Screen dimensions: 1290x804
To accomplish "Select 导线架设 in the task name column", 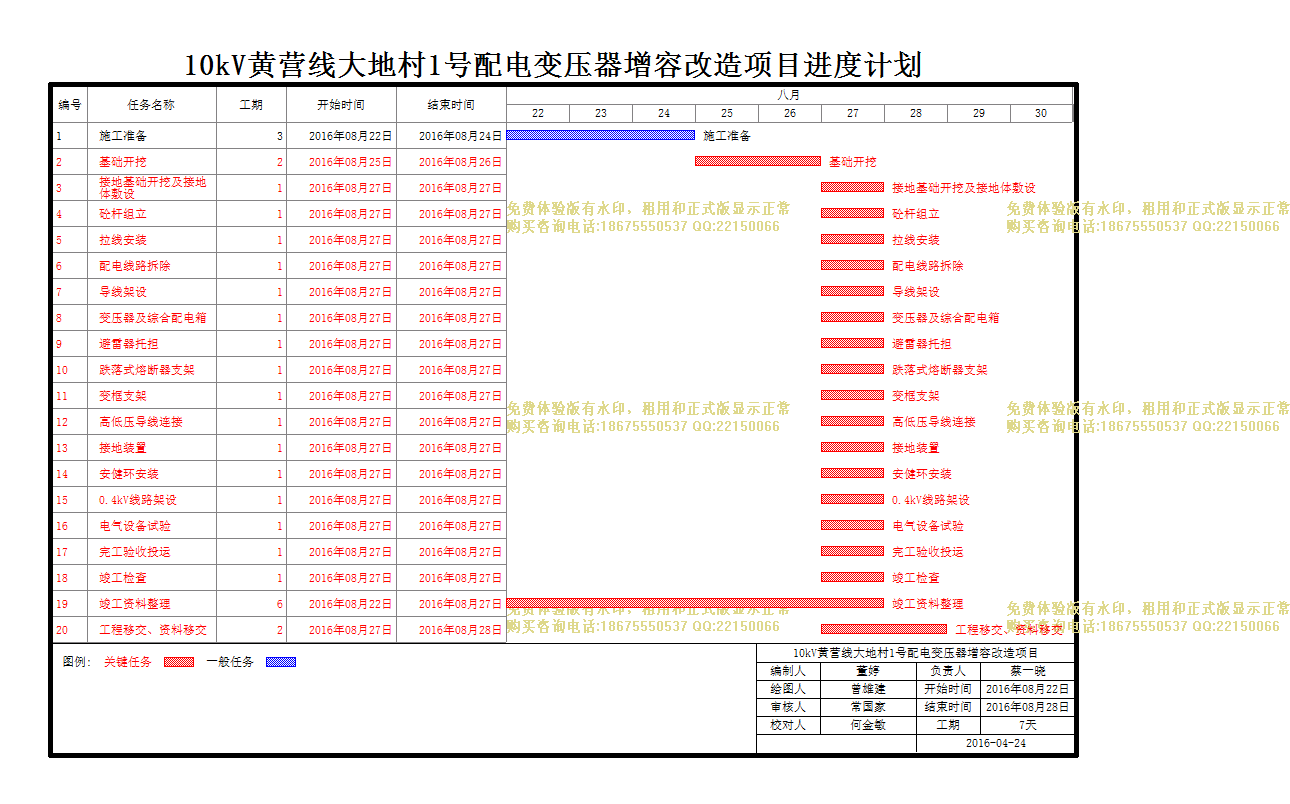I will click(x=123, y=292).
